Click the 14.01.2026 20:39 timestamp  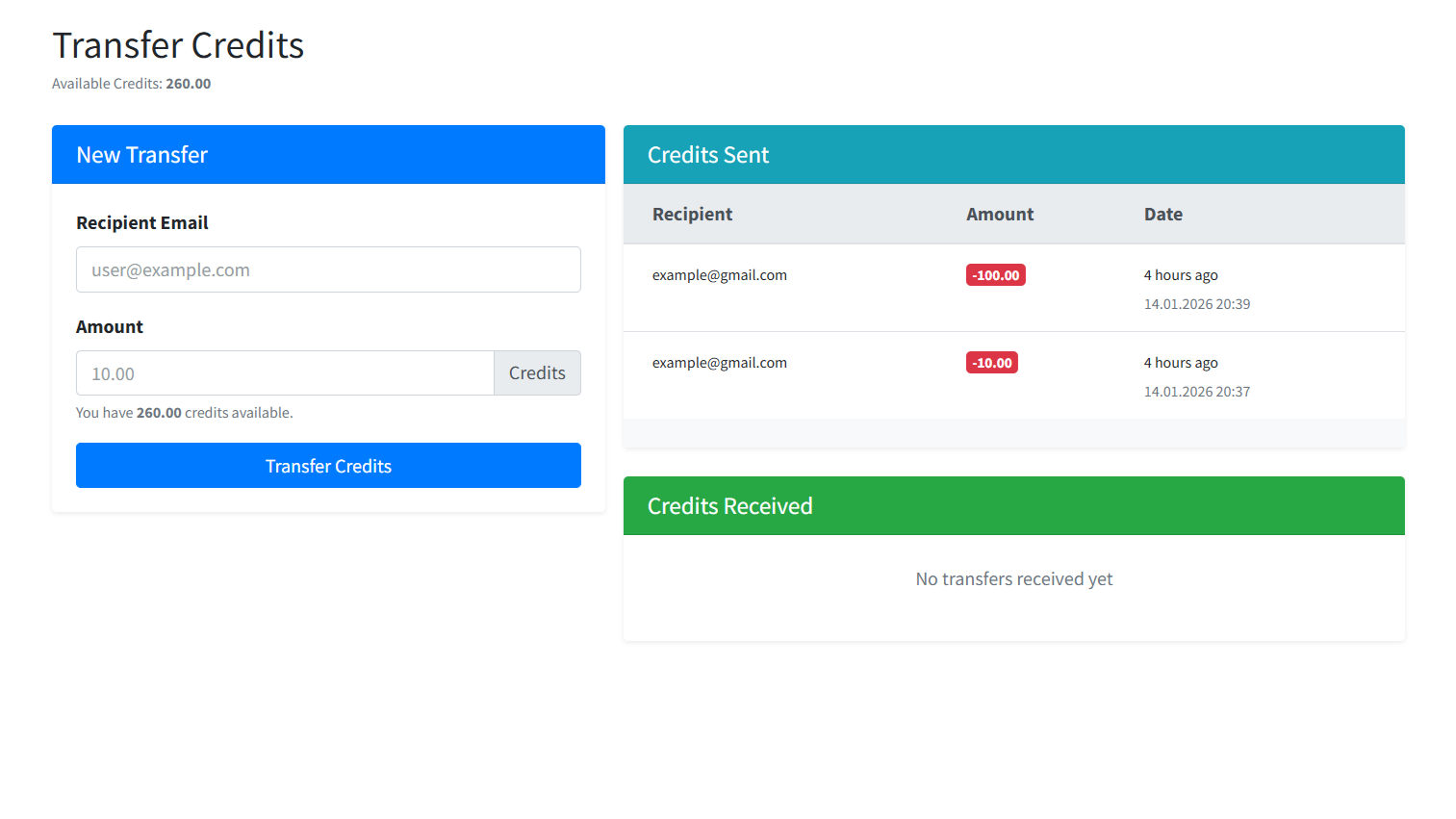tap(1196, 304)
